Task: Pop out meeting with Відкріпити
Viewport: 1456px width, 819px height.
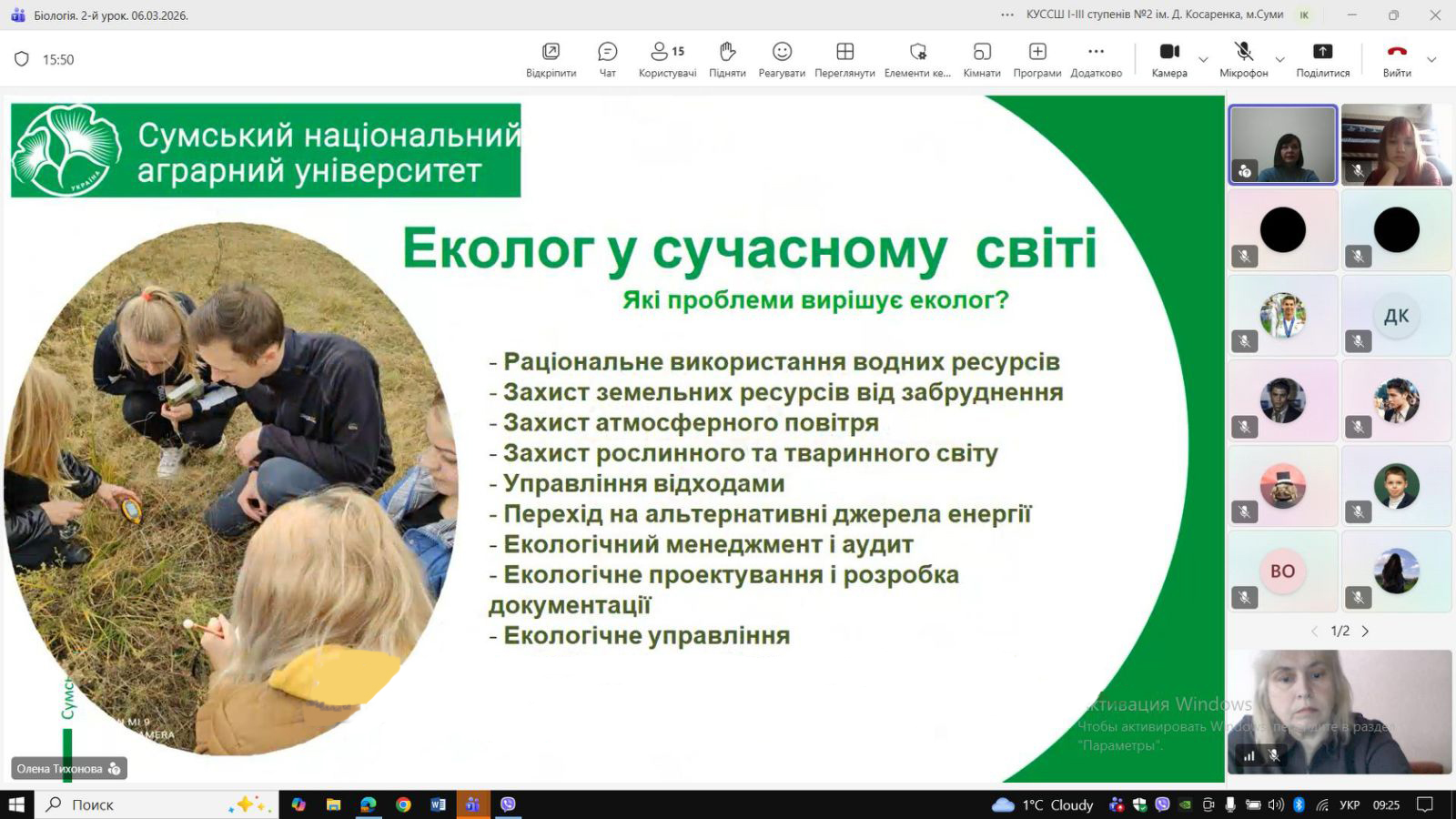Action: [x=551, y=59]
